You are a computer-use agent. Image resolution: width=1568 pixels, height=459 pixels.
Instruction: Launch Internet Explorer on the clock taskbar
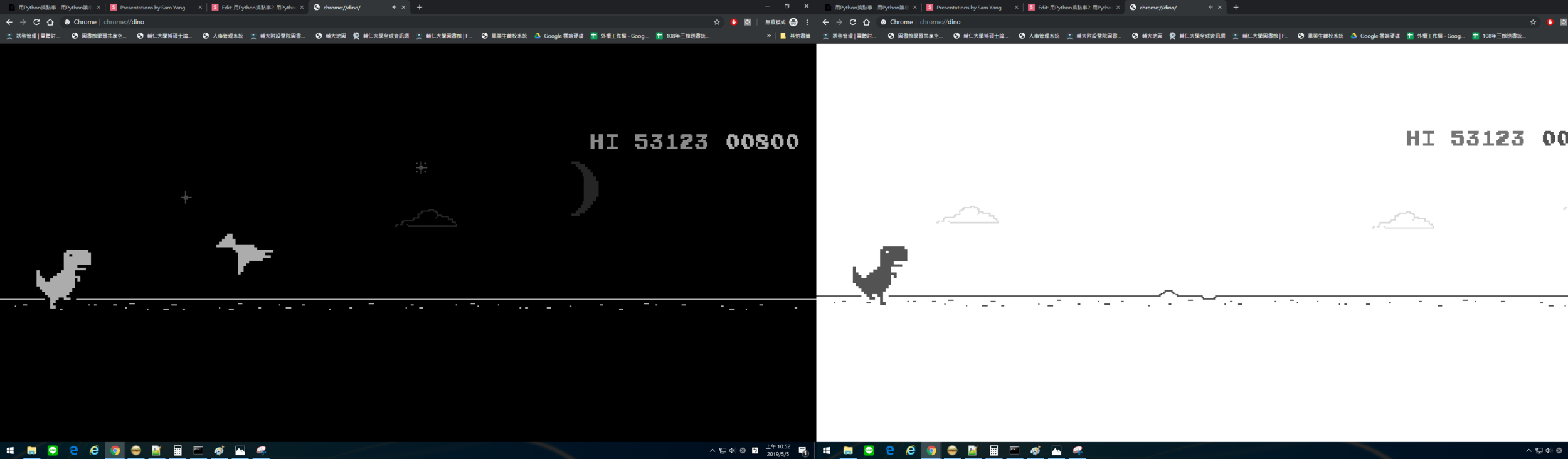(94, 450)
